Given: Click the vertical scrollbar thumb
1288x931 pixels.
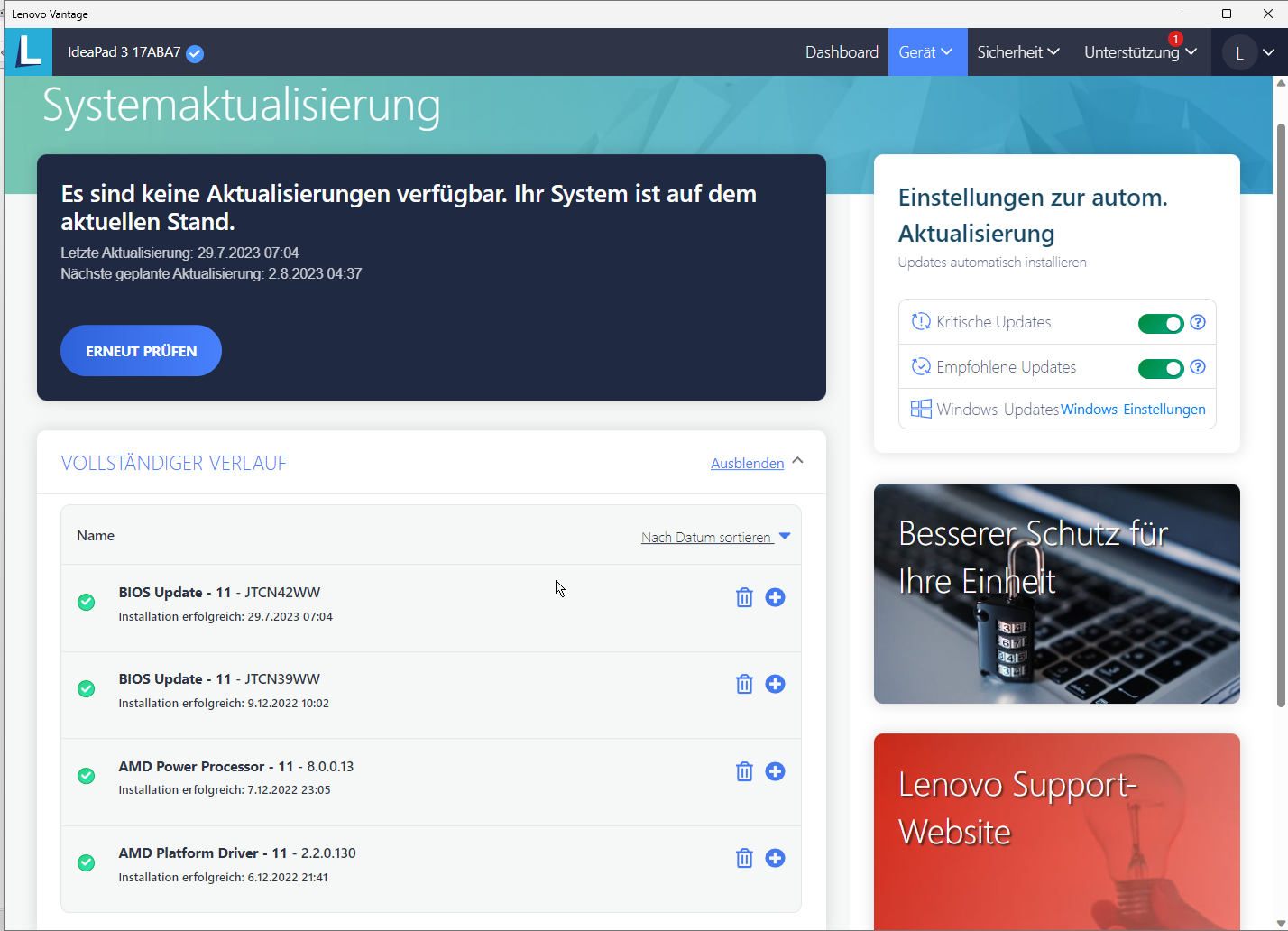Looking at the screenshot, I should [1281, 415].
